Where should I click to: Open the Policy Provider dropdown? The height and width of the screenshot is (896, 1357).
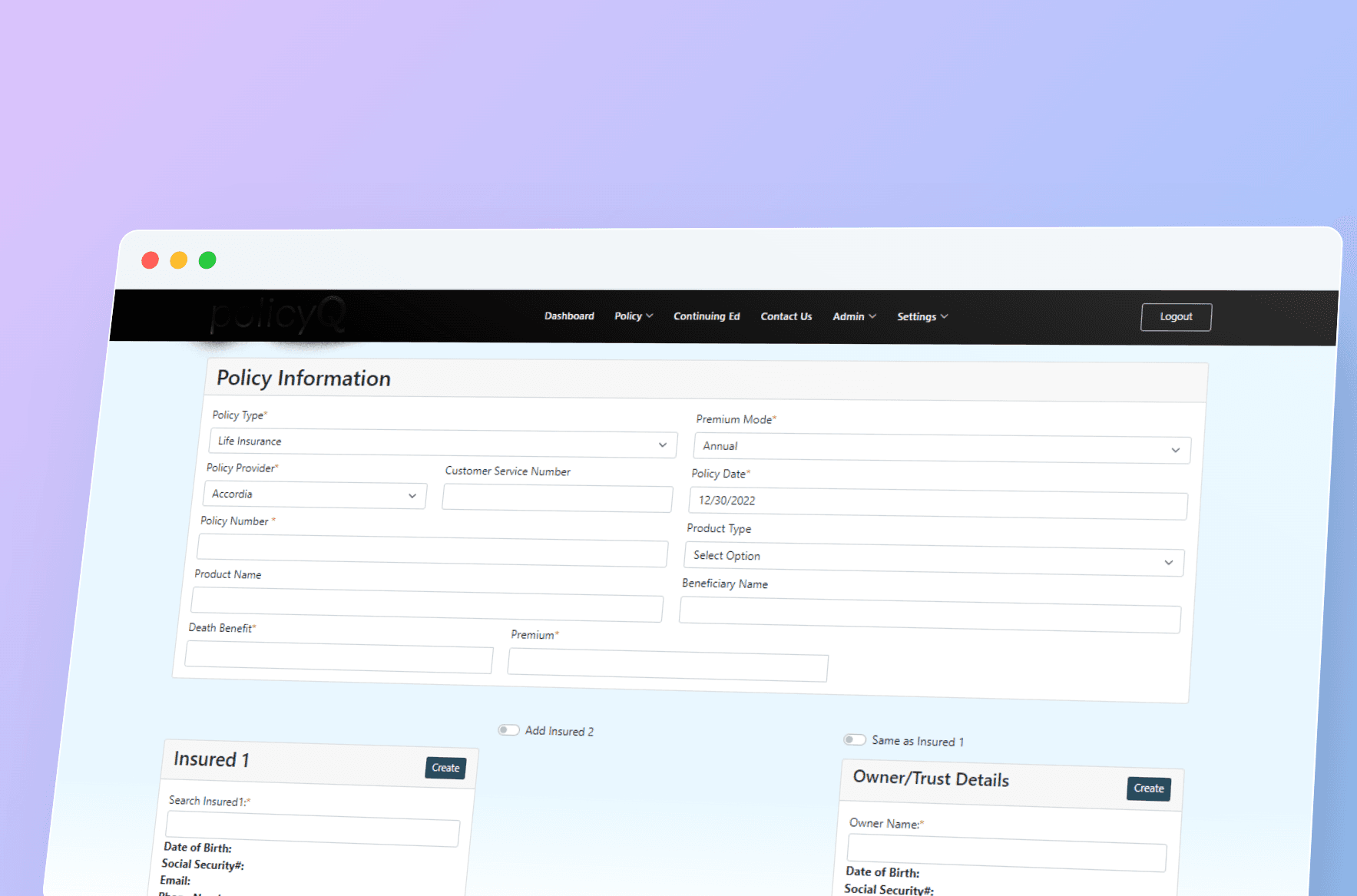click(315, 495)
